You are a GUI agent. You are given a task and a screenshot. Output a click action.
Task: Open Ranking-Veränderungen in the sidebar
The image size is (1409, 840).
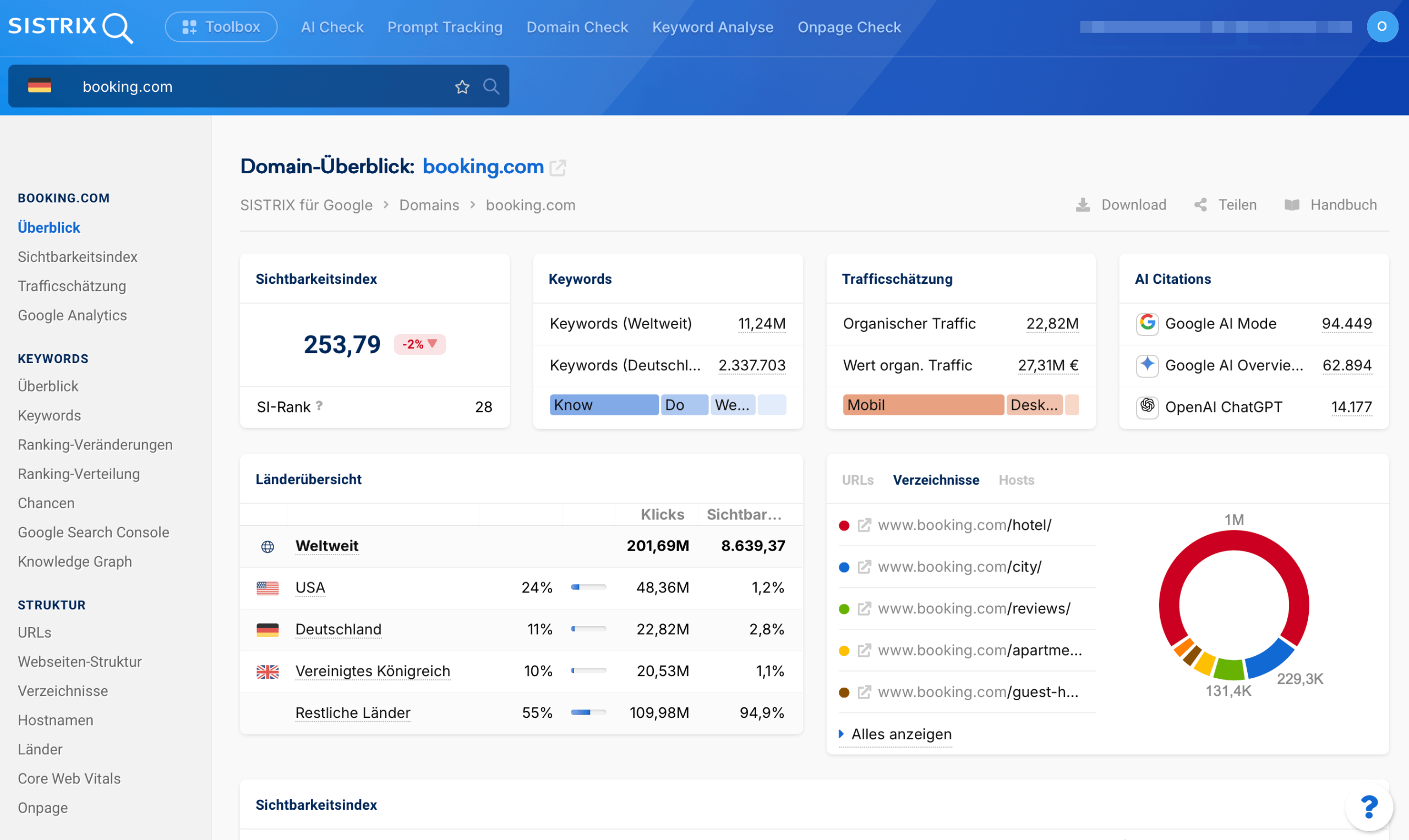coord(95,445)
